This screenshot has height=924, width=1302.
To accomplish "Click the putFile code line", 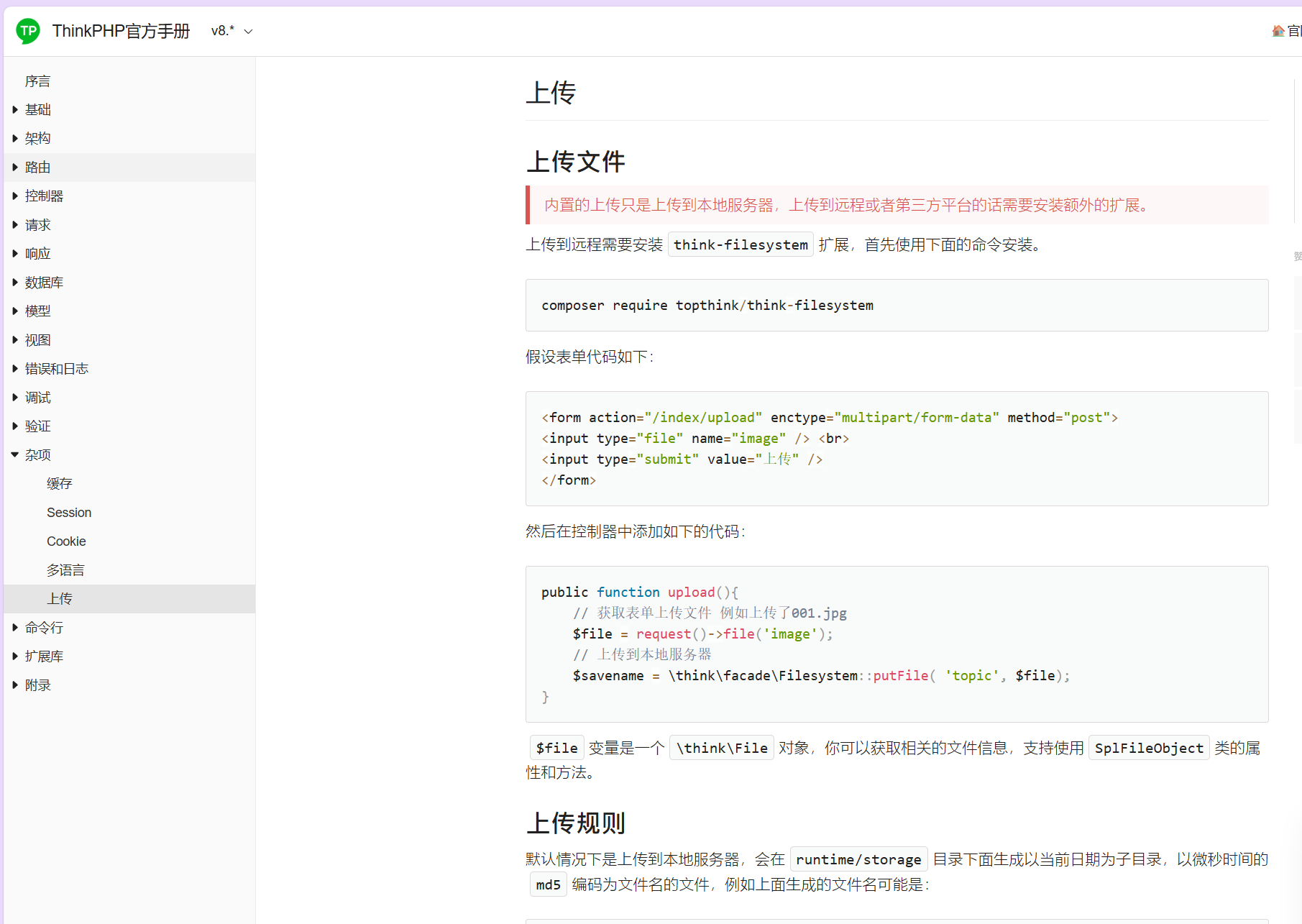I will pyautogui.click(x=821, y=675).
